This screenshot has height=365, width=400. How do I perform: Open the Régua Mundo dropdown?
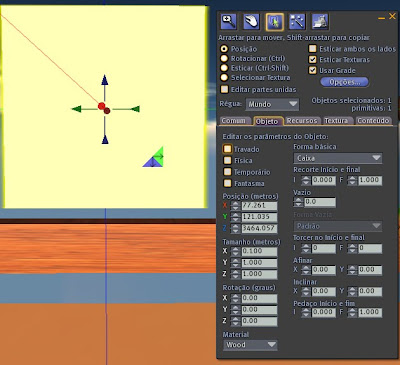pyautogui.click(x=272, y=104)
